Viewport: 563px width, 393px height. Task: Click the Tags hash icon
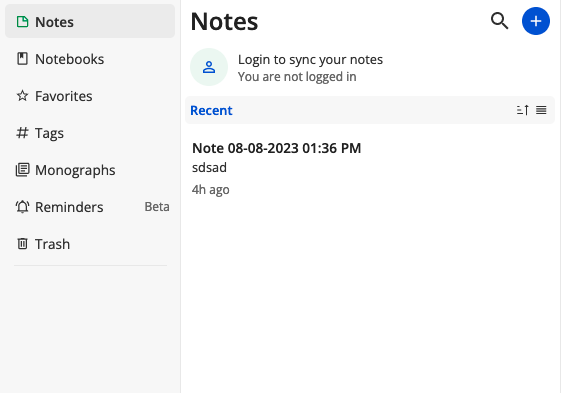coord(22,133)
